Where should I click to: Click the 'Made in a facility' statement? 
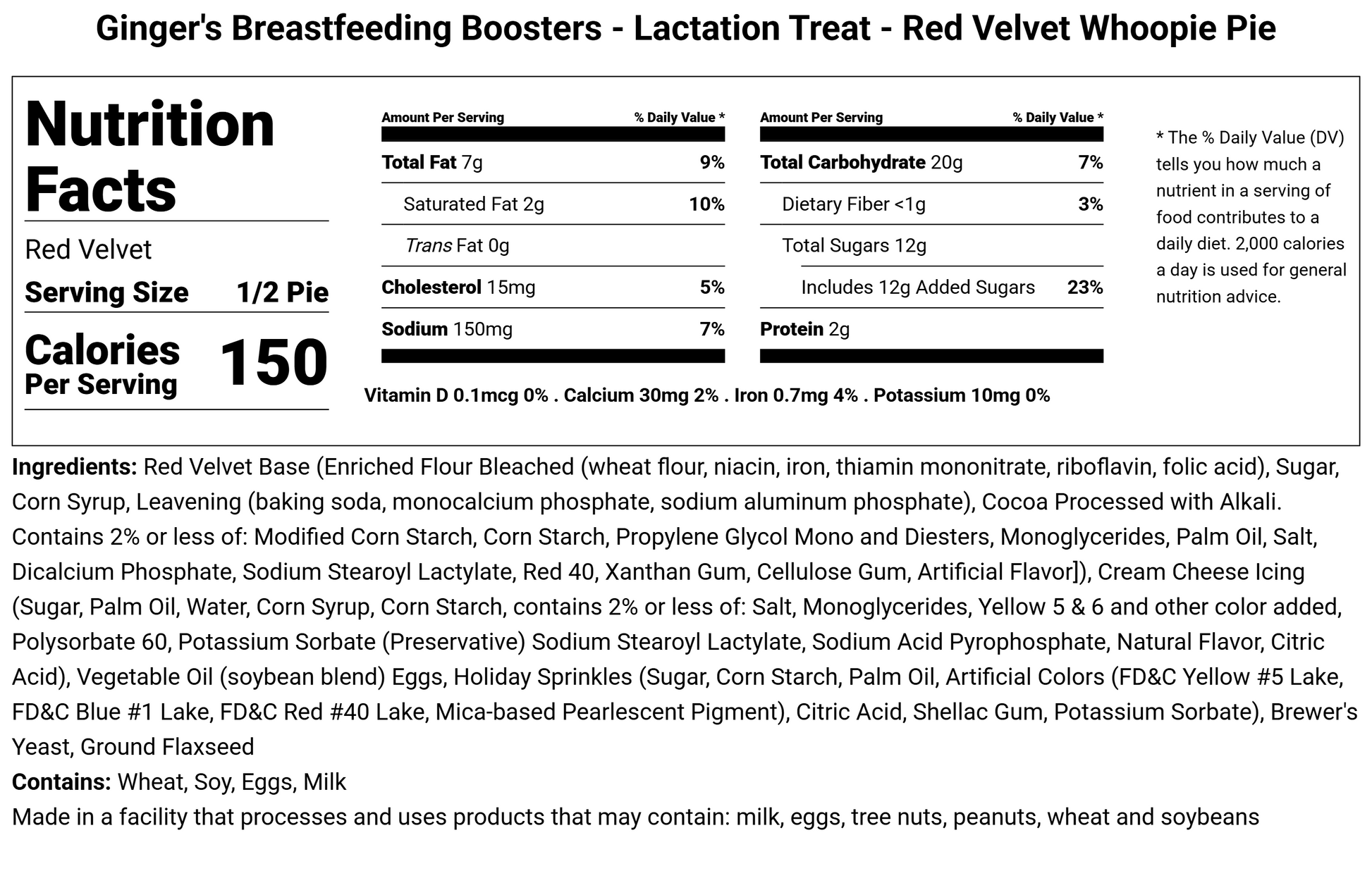pyautogui.click(x=635, y=817)
